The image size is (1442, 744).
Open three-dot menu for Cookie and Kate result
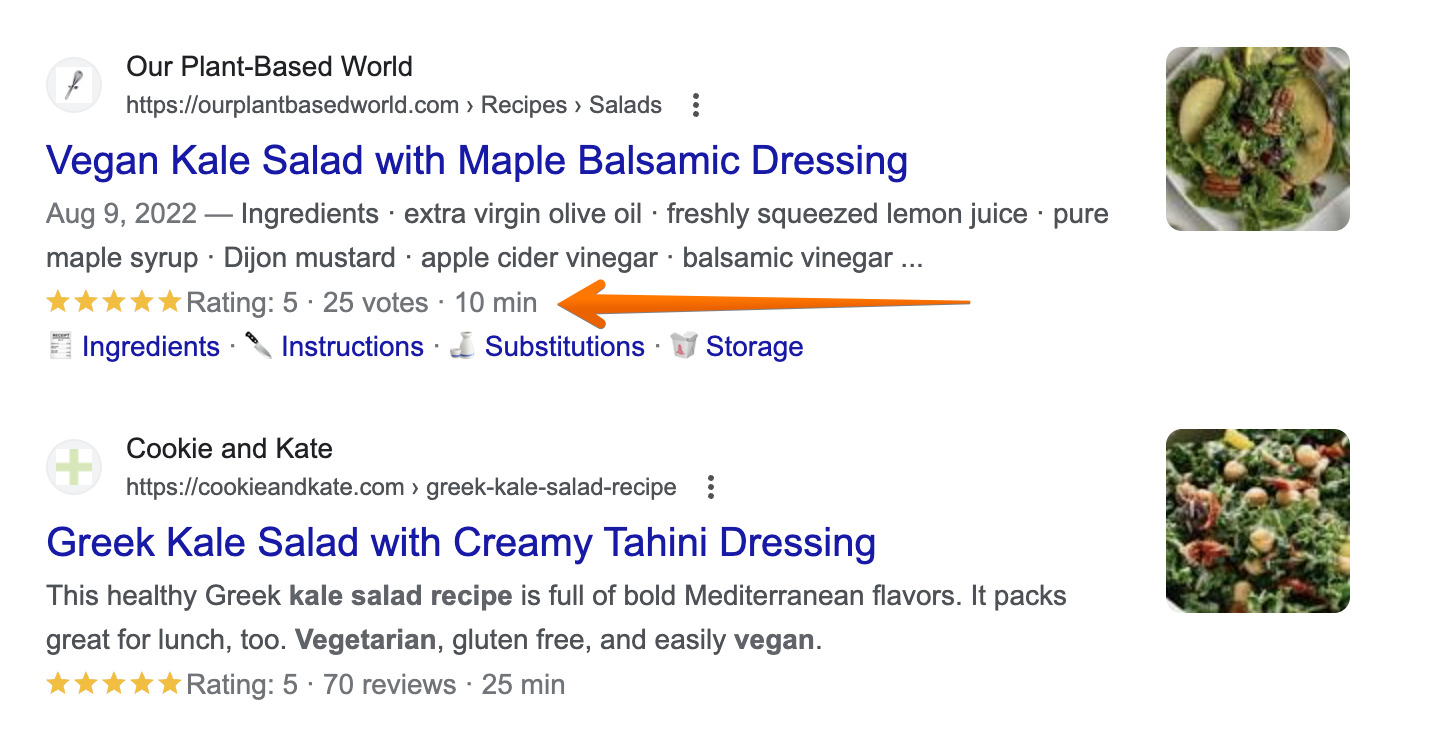(x=711, y=487)
